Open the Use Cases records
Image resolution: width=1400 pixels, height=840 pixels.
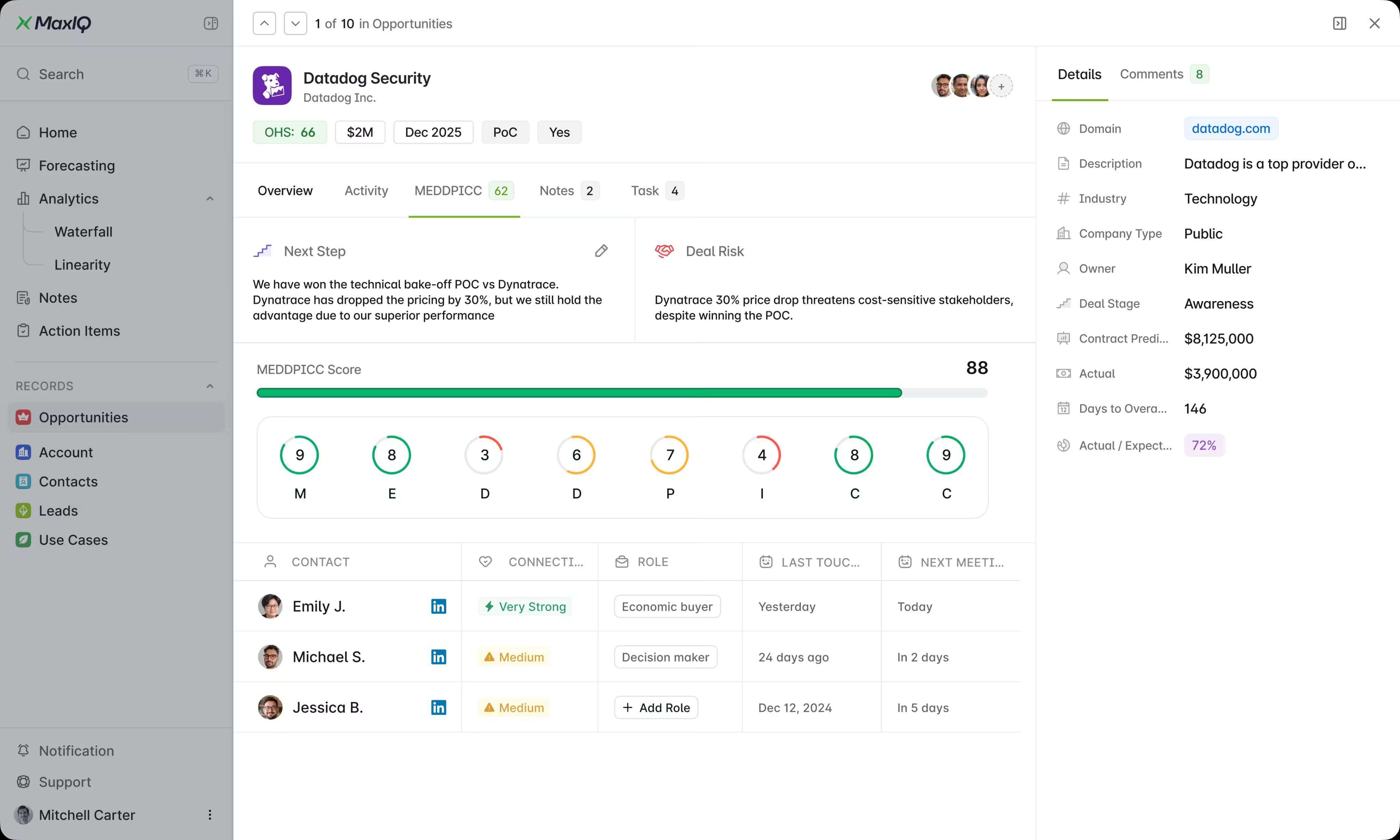click(73, 540)
